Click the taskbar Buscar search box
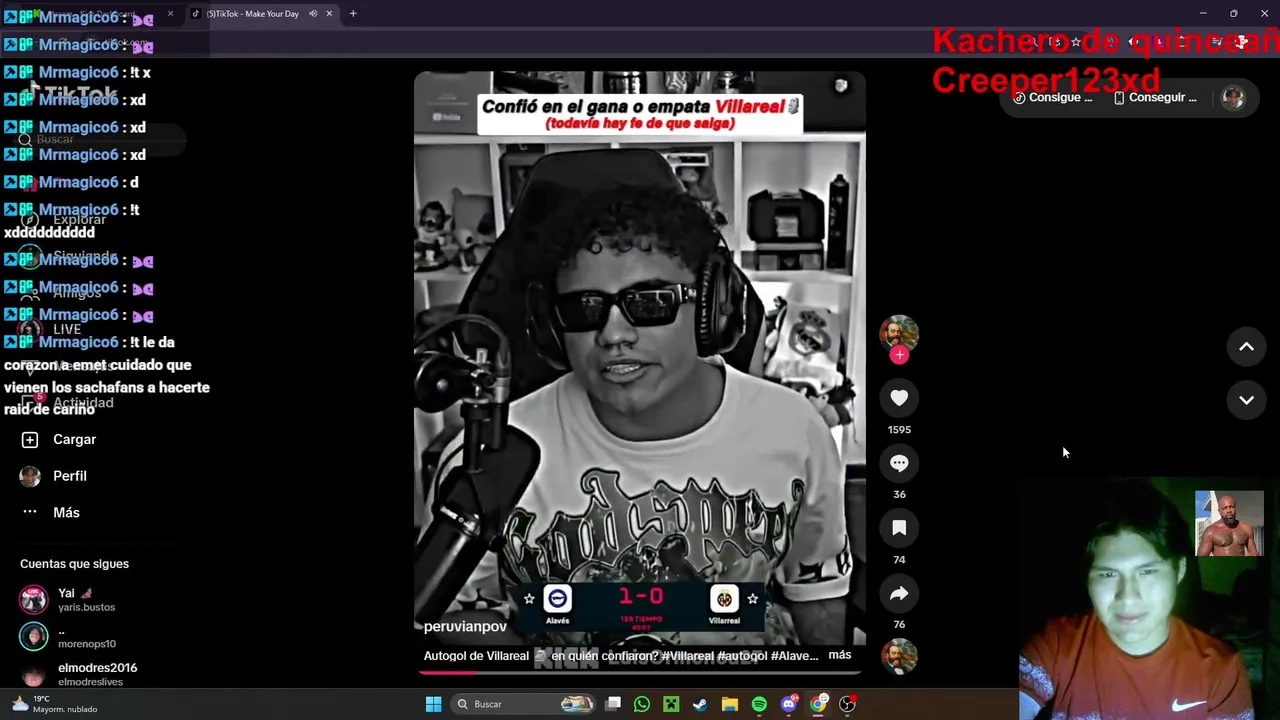The width and height of the screenshot is (1280, 720). pos(524,704)
